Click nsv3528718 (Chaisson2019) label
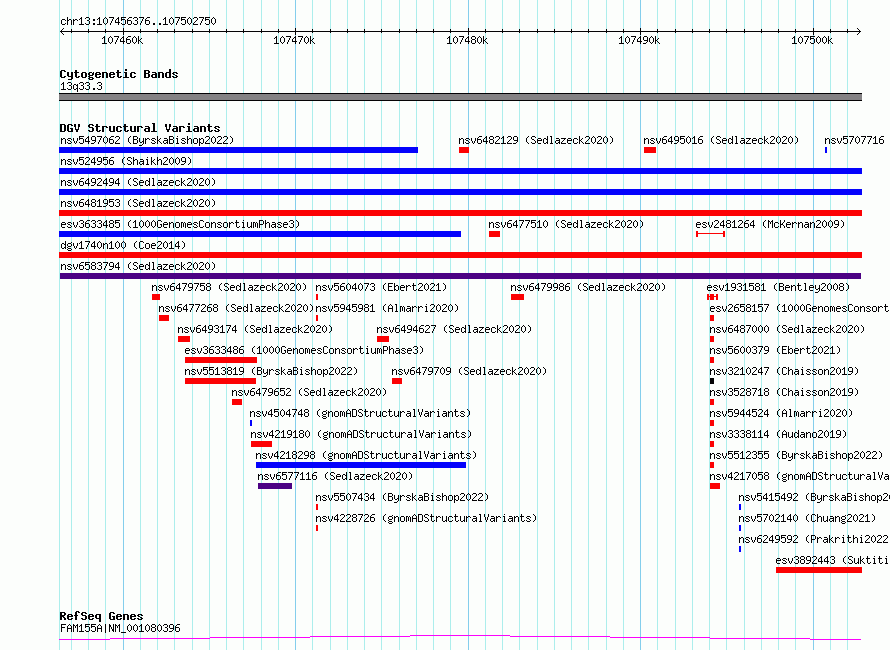 (x=784, y=392)
